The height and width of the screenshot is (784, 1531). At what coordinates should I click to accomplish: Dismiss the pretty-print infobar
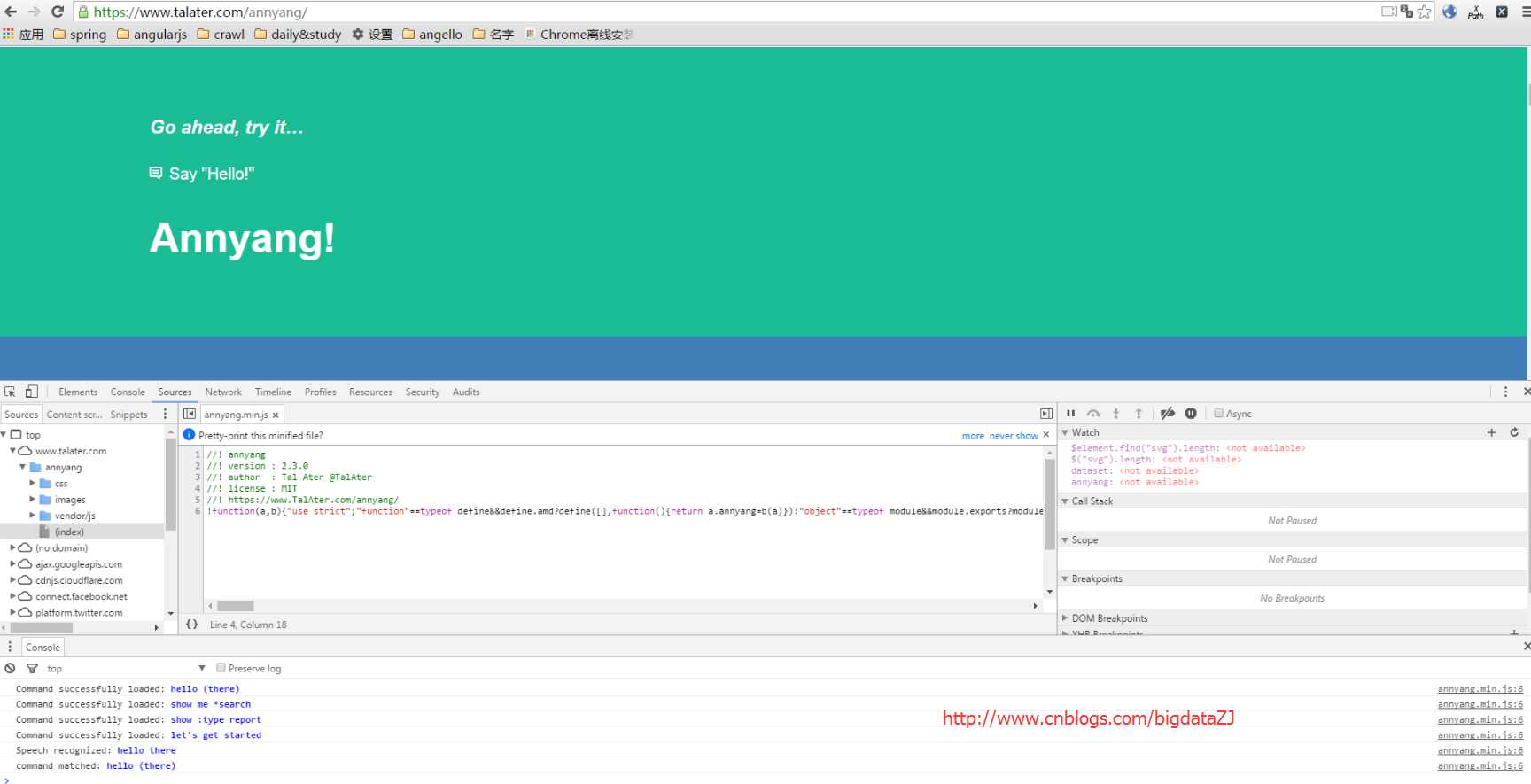(x=1045, y=435)
